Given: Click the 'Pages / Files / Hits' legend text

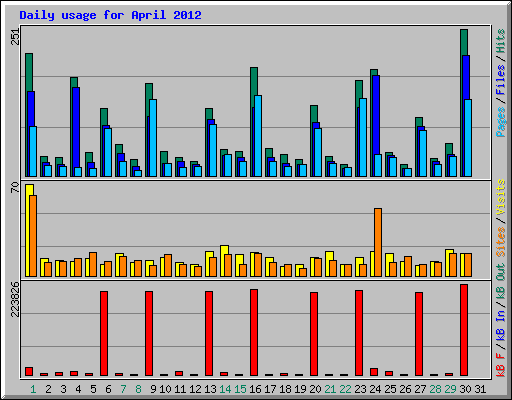Looking at the screenshot, I should pos(500,83).
